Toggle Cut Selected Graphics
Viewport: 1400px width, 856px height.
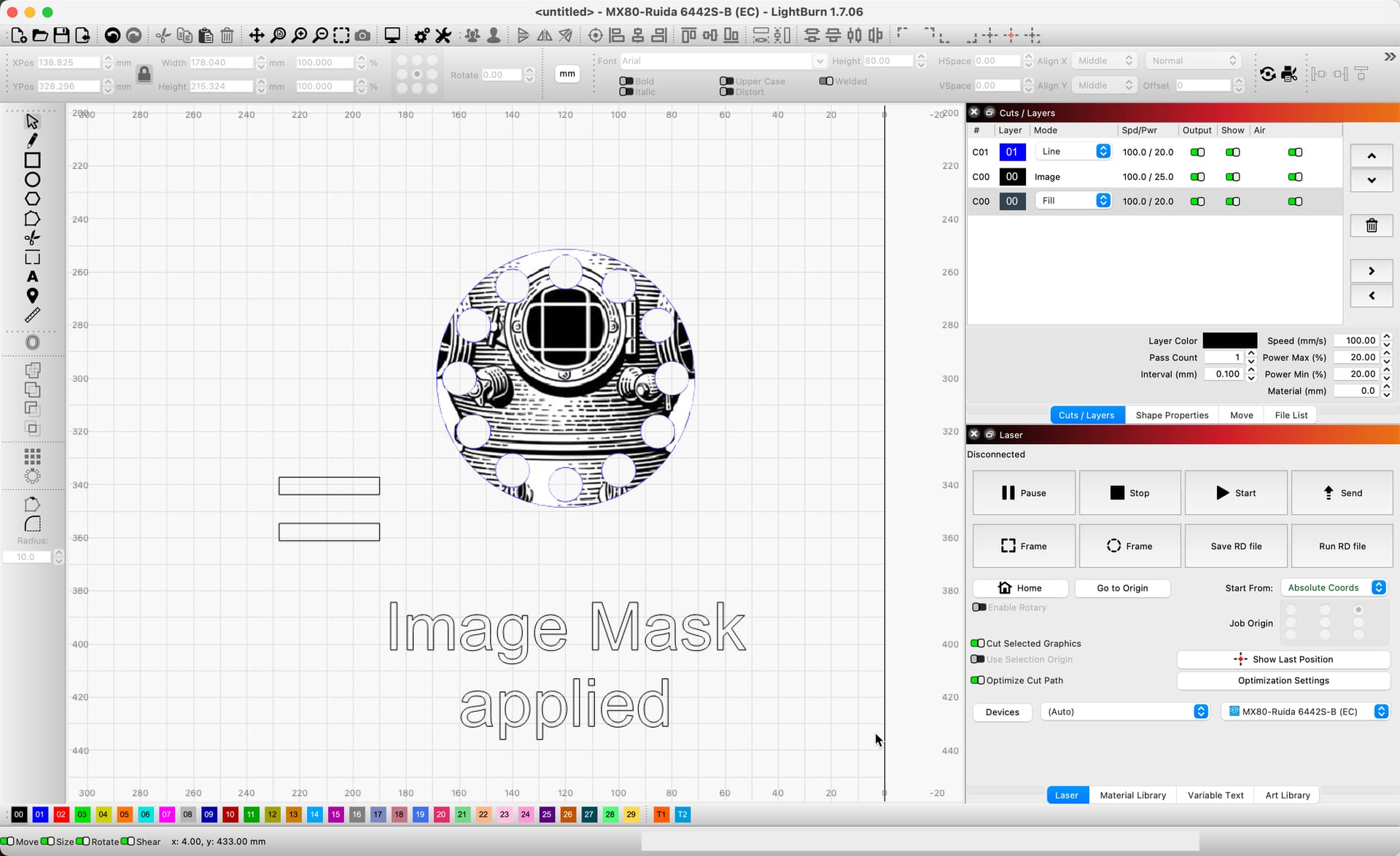pos(978,643)
